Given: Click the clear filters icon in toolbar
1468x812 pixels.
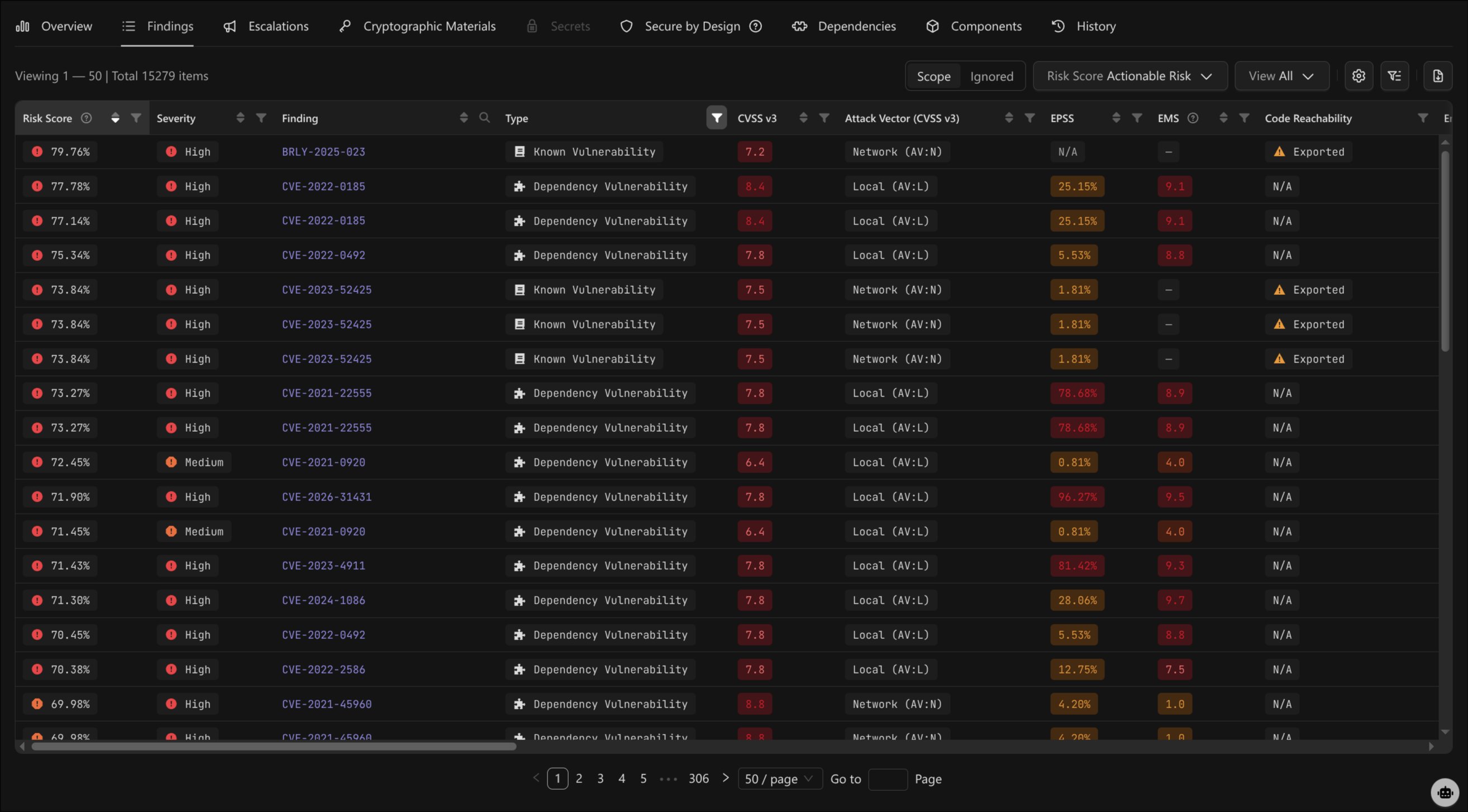Looking at the screenshot, I should tap(1394, 76).
